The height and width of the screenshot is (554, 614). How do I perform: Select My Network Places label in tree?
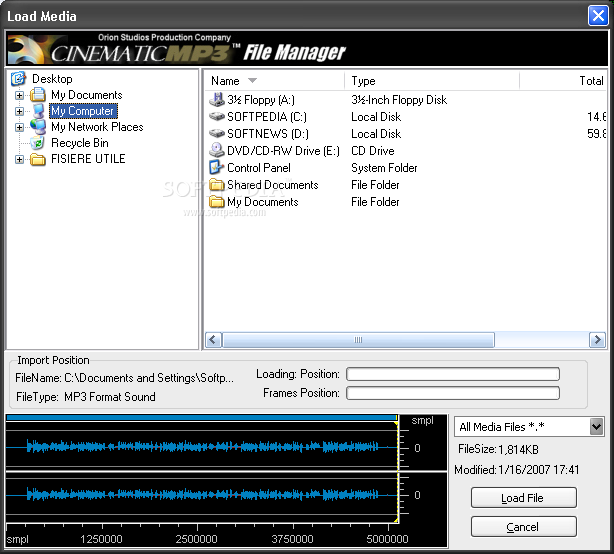click(98, 127)
